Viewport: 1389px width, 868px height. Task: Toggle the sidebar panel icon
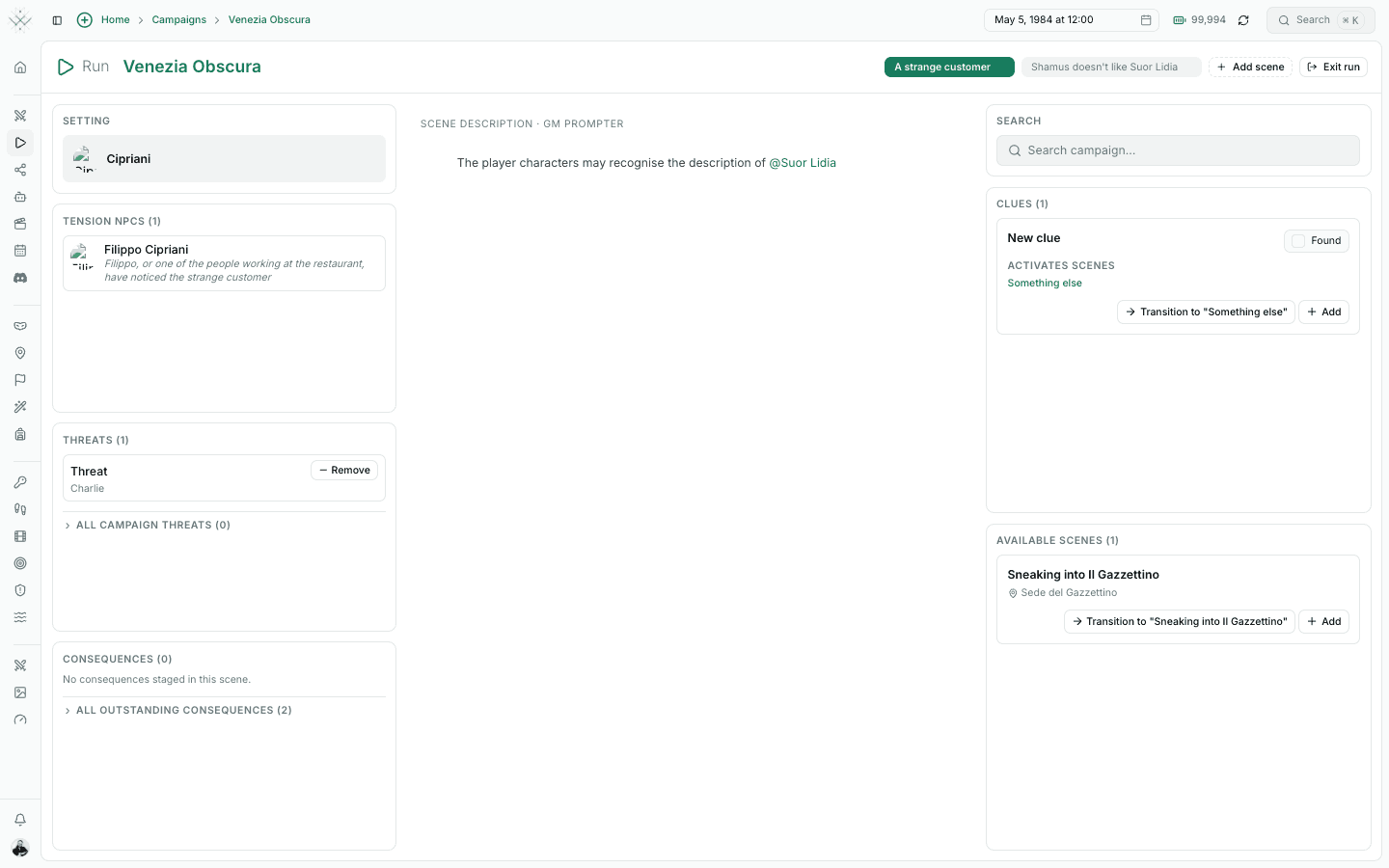57,20
